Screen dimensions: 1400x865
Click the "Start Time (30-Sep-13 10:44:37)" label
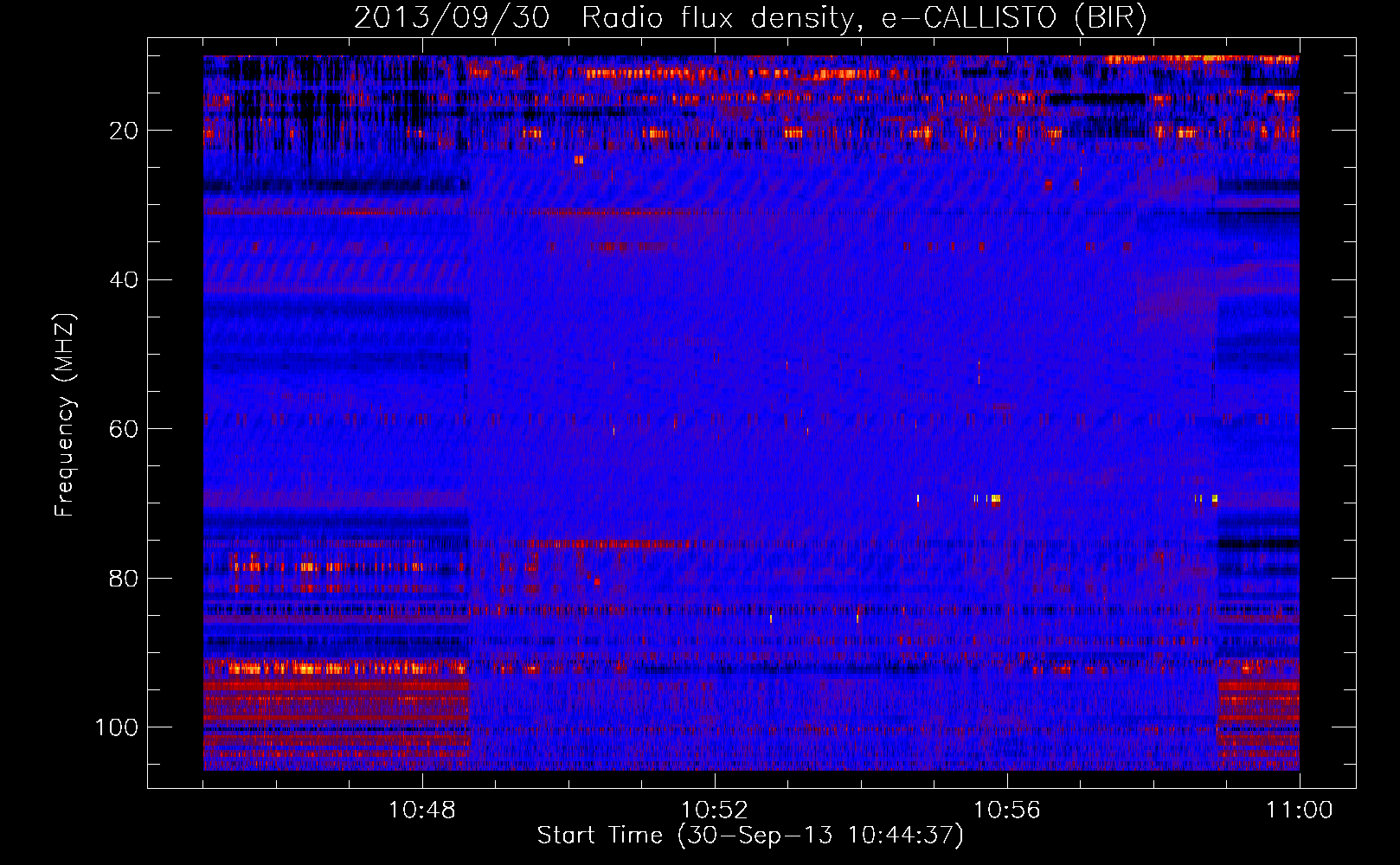750,836
